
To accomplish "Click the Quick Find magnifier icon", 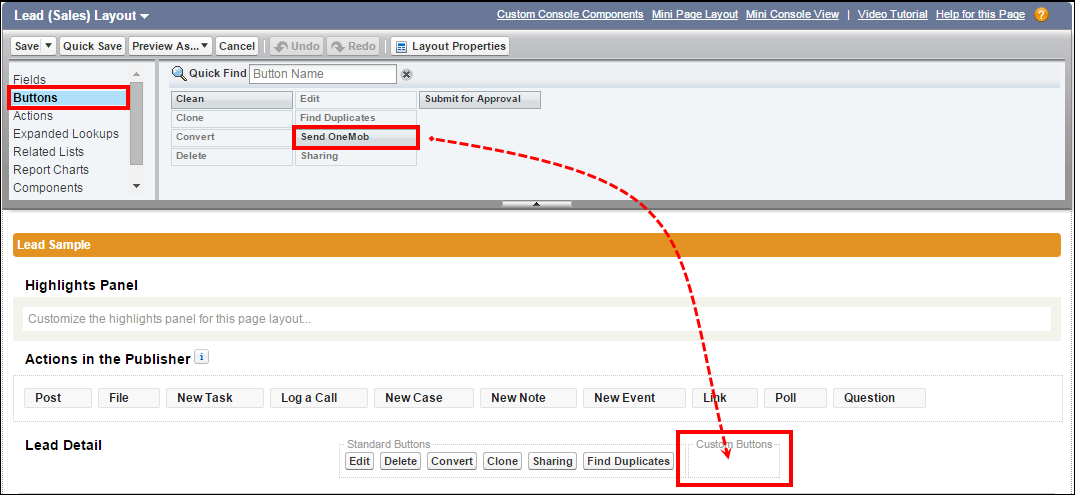I will pos(179,73).
